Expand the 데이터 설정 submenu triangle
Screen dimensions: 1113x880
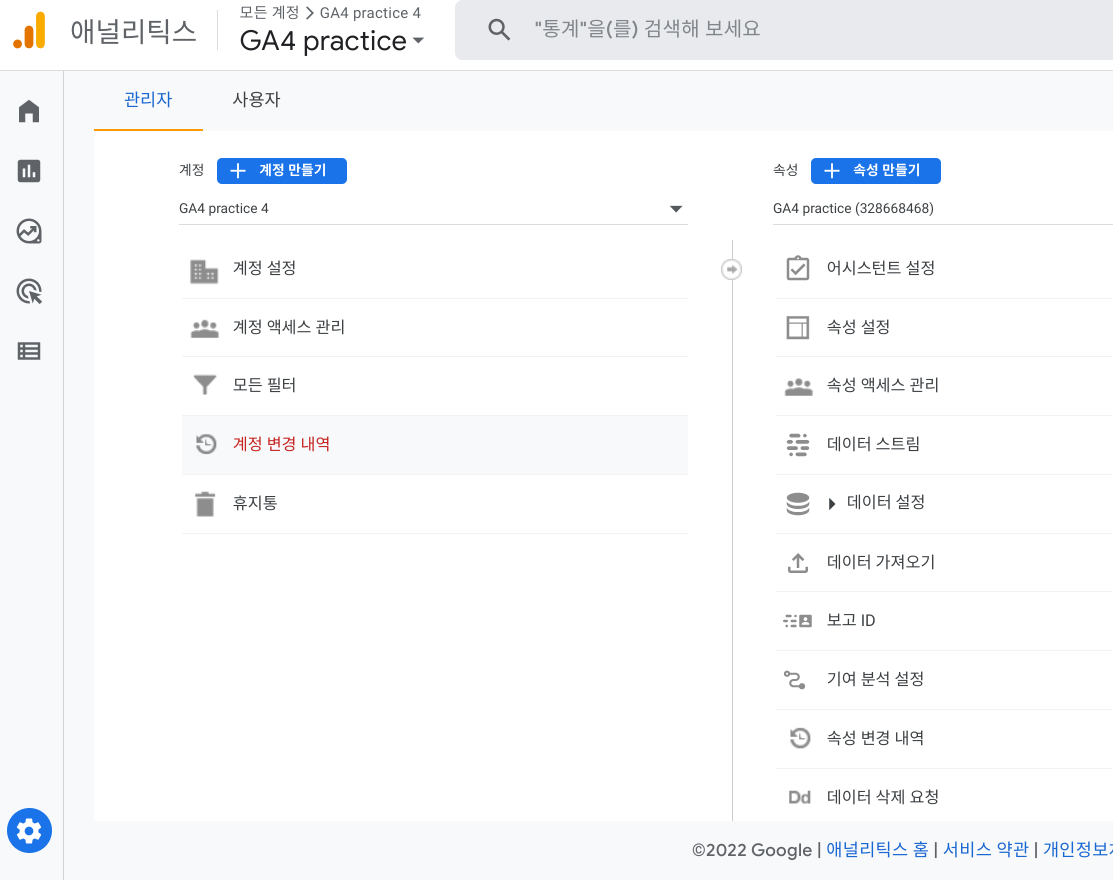tap(832, 504)
